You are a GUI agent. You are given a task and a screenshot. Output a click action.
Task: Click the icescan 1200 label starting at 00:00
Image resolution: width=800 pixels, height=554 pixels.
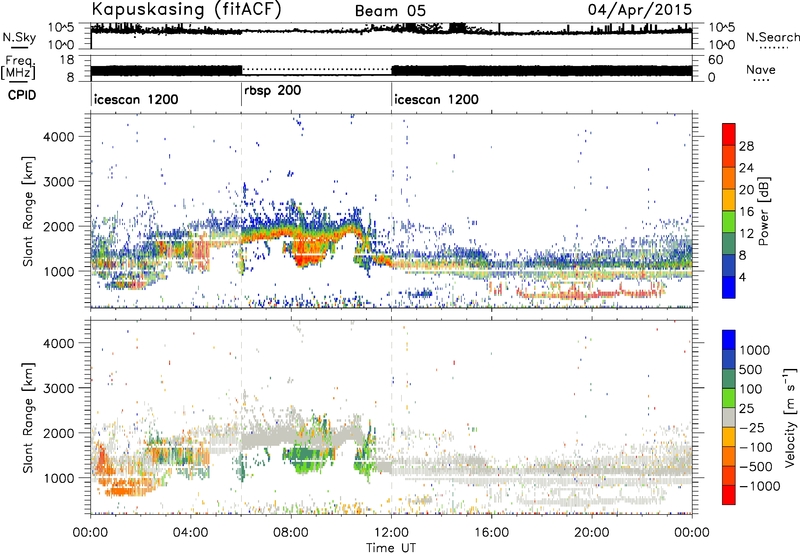tap(136, 99)
